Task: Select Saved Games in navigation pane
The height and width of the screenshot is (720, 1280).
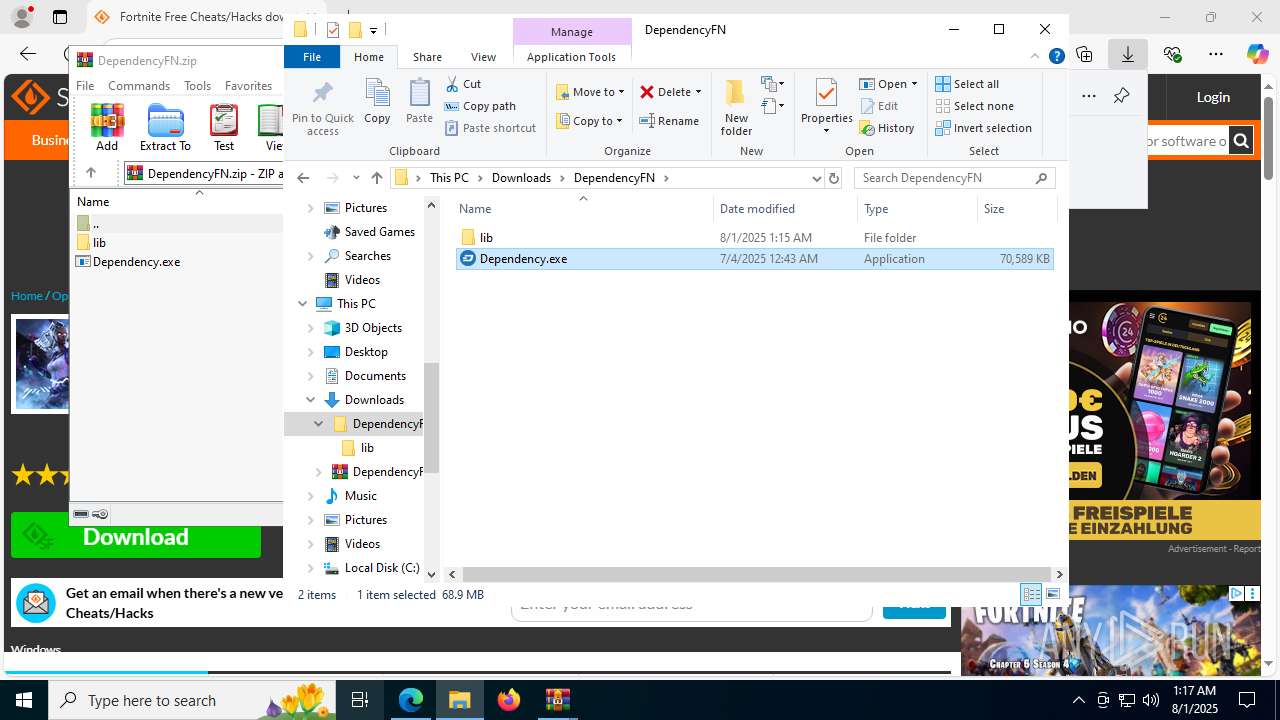Action: [x=379, y=232]
